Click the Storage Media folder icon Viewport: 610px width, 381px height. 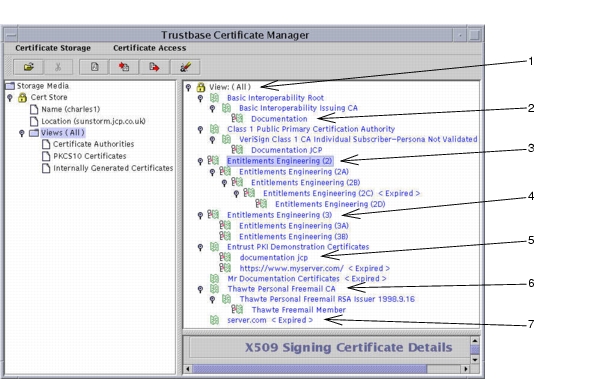point(10,86)
